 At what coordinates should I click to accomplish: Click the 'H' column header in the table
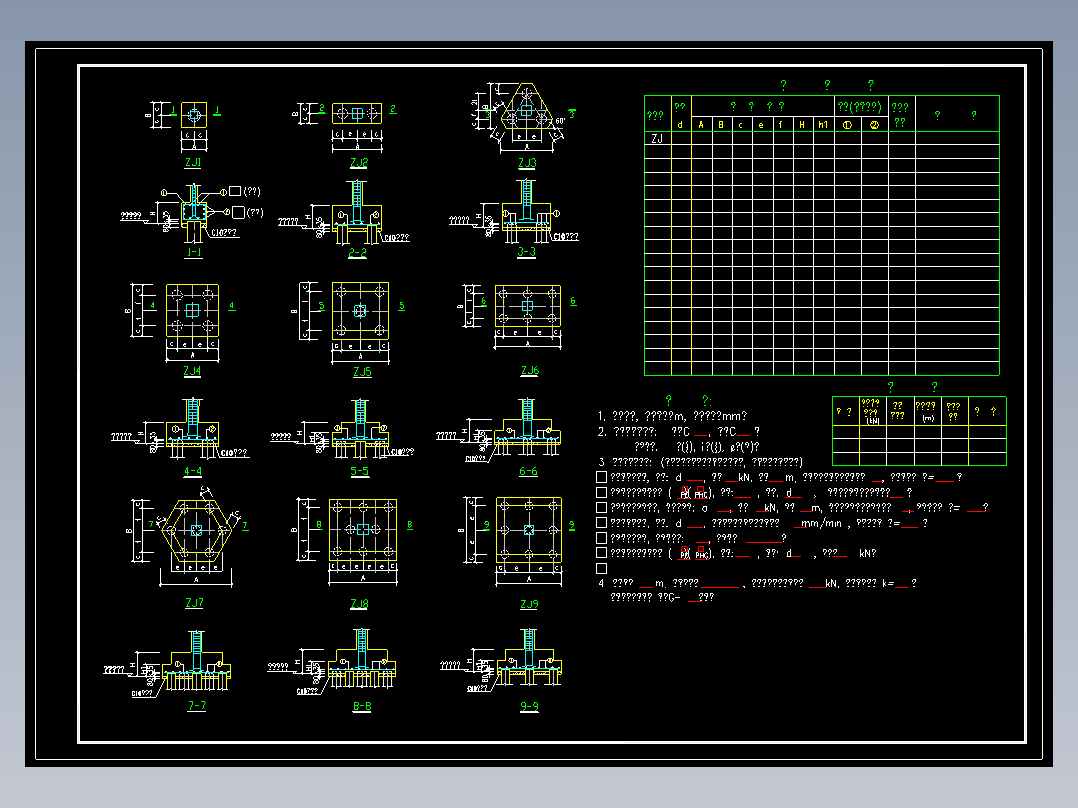pyautogui.click(x=802, y=124)
